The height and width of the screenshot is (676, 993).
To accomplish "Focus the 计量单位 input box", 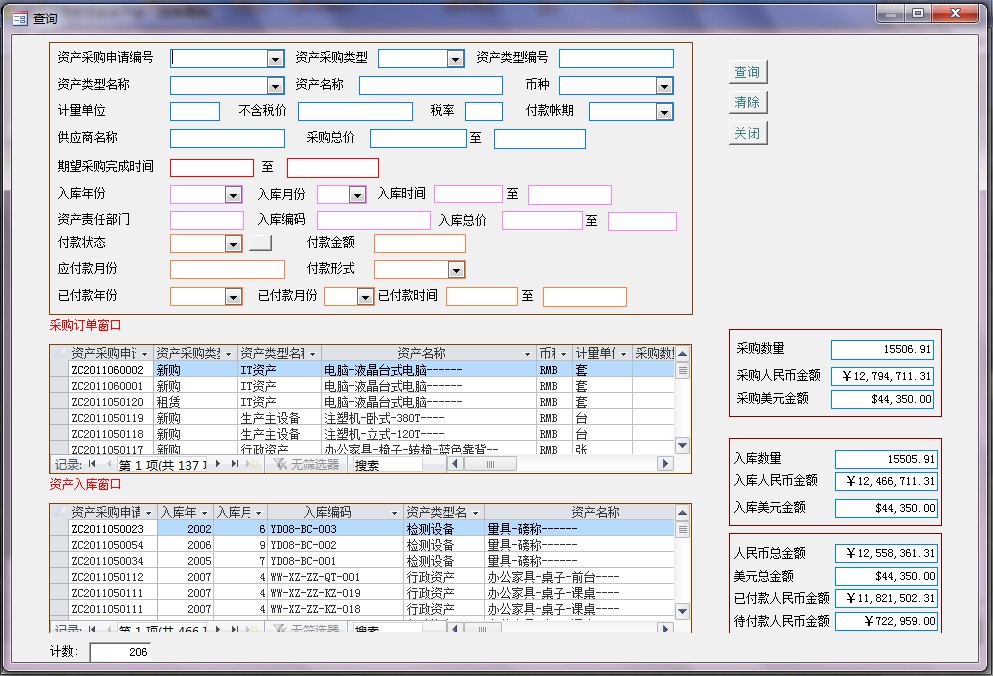I will 195,112.
